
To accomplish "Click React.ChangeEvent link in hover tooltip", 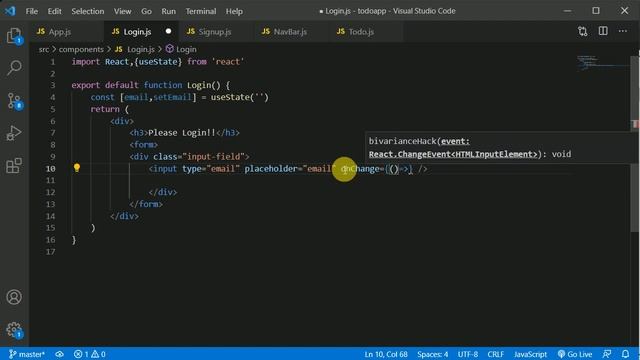I will pyautogui.click(x=453, y=154).
